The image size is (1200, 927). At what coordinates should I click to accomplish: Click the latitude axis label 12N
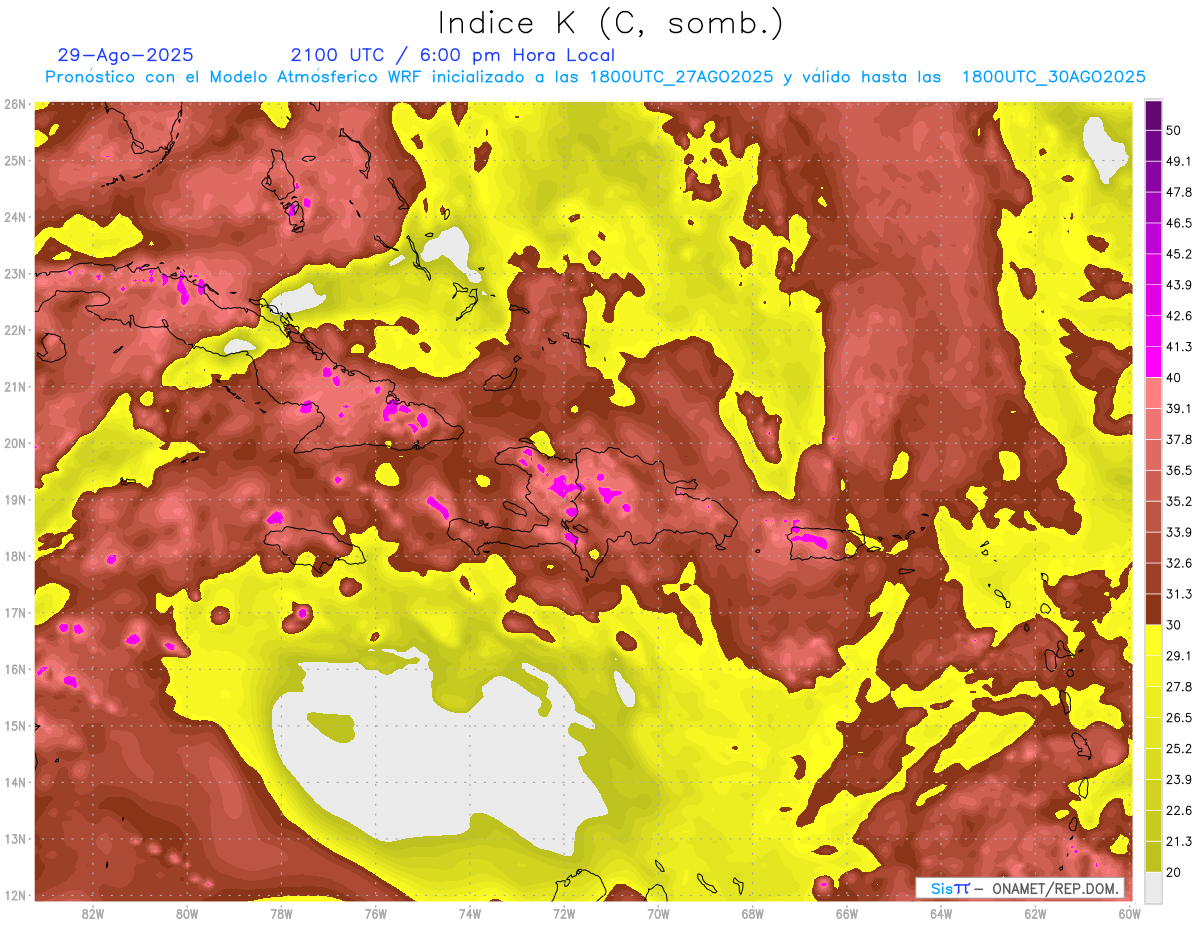(x=14, y=895)
